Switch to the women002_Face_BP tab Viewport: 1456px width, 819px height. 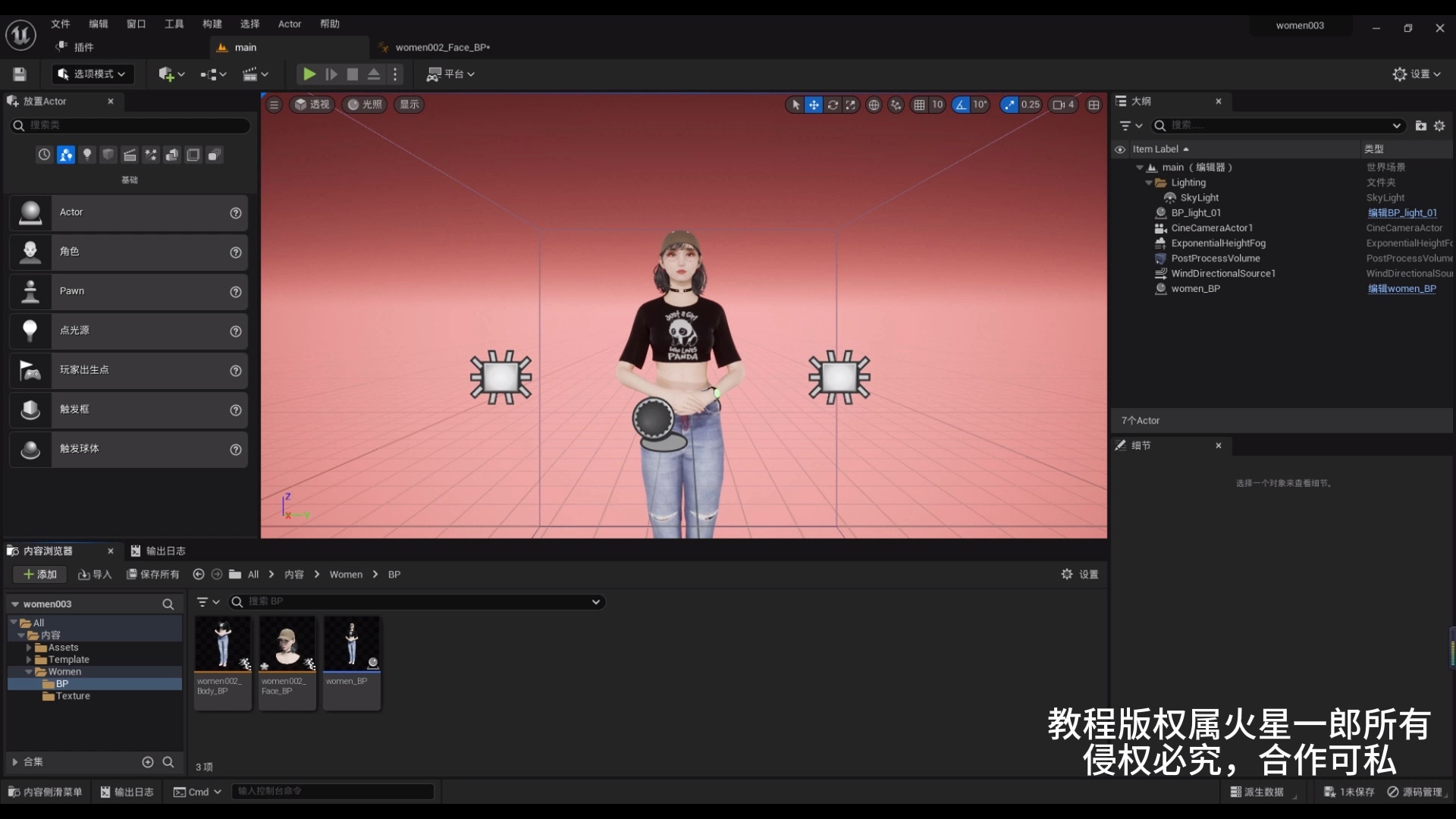click(x=443, y=47)
